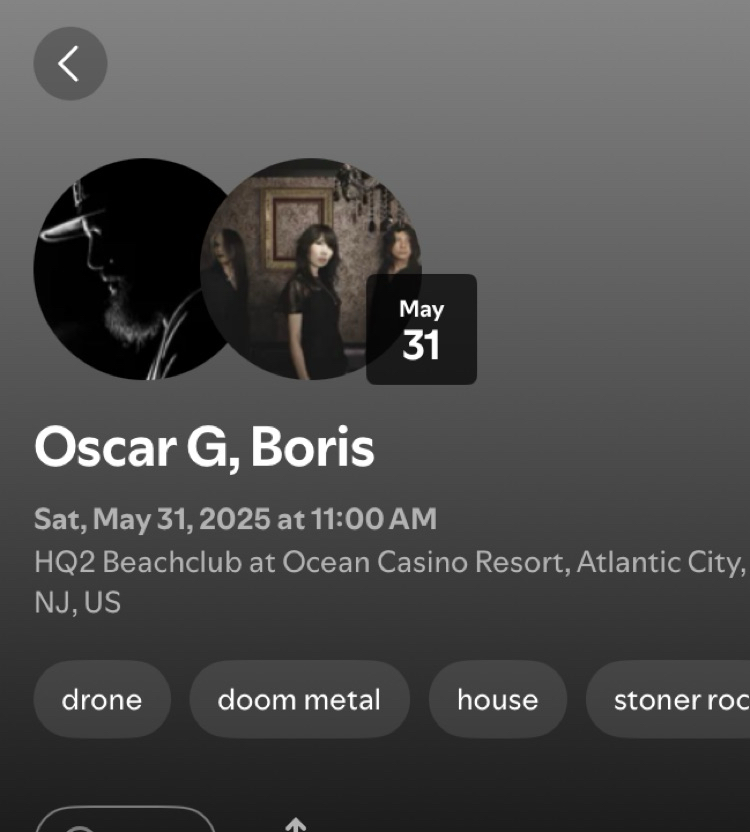Tap the "May" month label in badge
Viewport: 750px width, 832px height.
click(x=421, y=309)
